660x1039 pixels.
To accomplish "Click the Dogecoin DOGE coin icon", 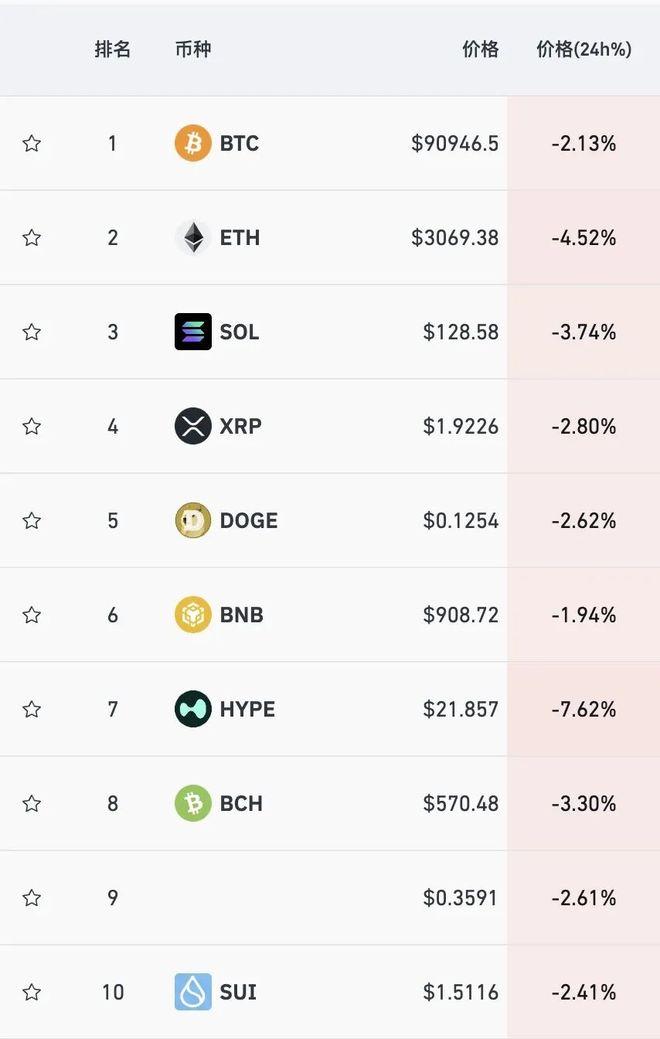I will (193, 520).
